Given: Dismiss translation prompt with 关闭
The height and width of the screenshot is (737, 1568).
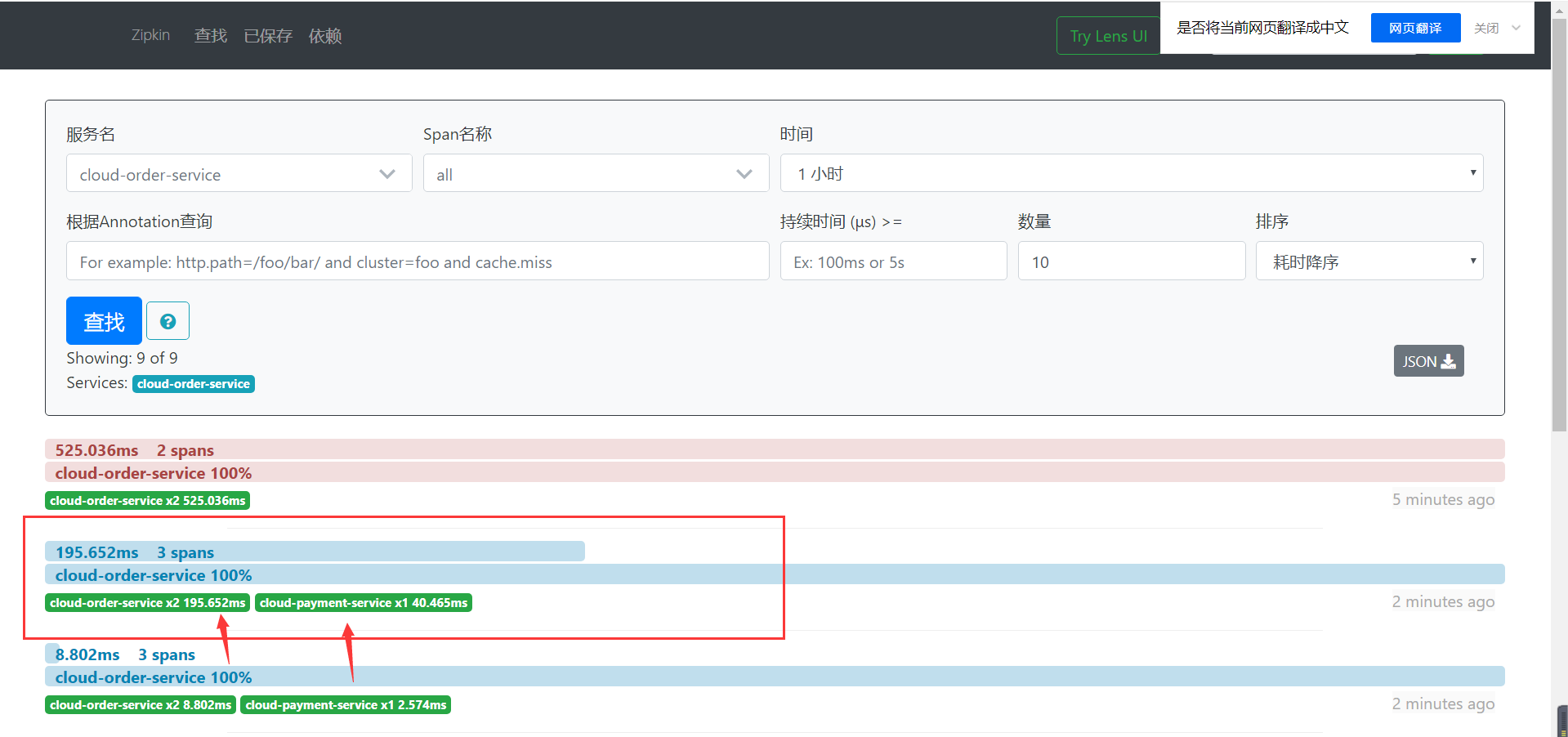Looking at the screenshot, I should [1485, 28].
